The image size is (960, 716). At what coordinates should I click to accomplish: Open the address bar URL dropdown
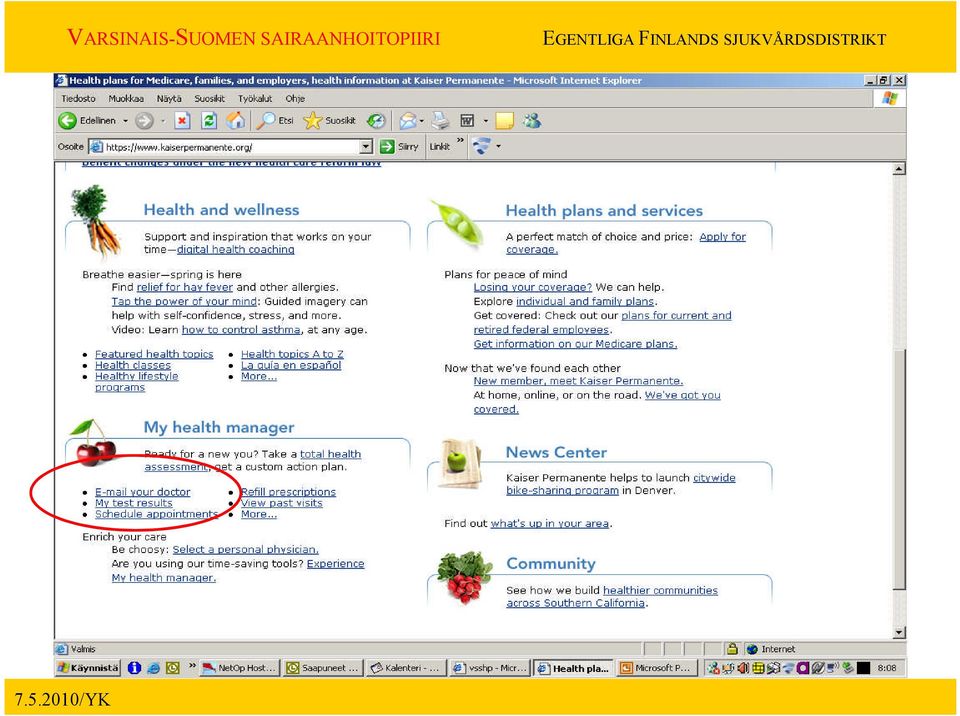point(366,147)
